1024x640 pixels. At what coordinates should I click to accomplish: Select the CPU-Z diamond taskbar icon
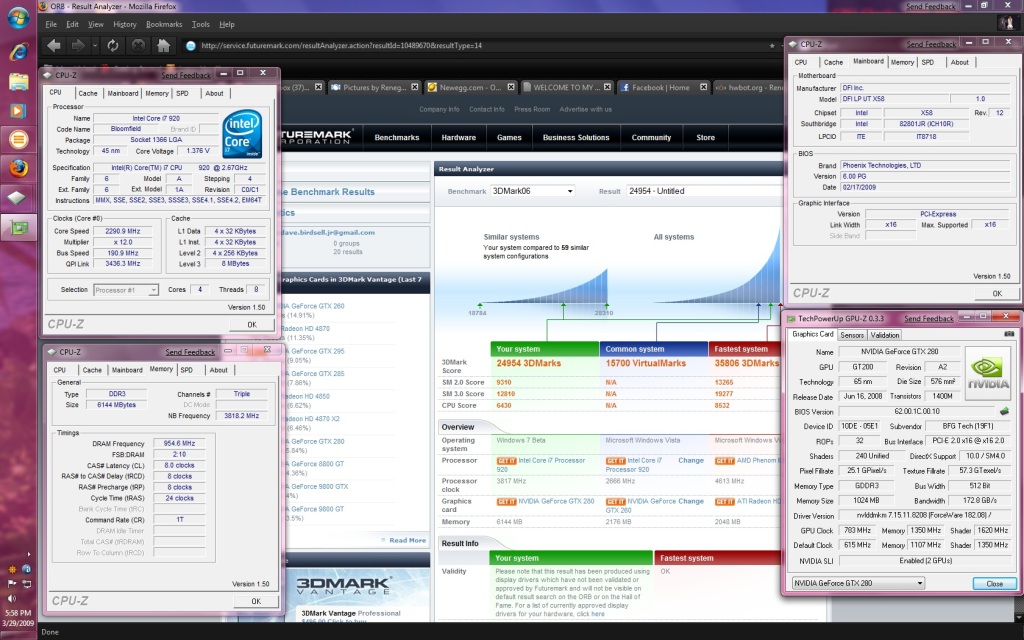[18, 197]
